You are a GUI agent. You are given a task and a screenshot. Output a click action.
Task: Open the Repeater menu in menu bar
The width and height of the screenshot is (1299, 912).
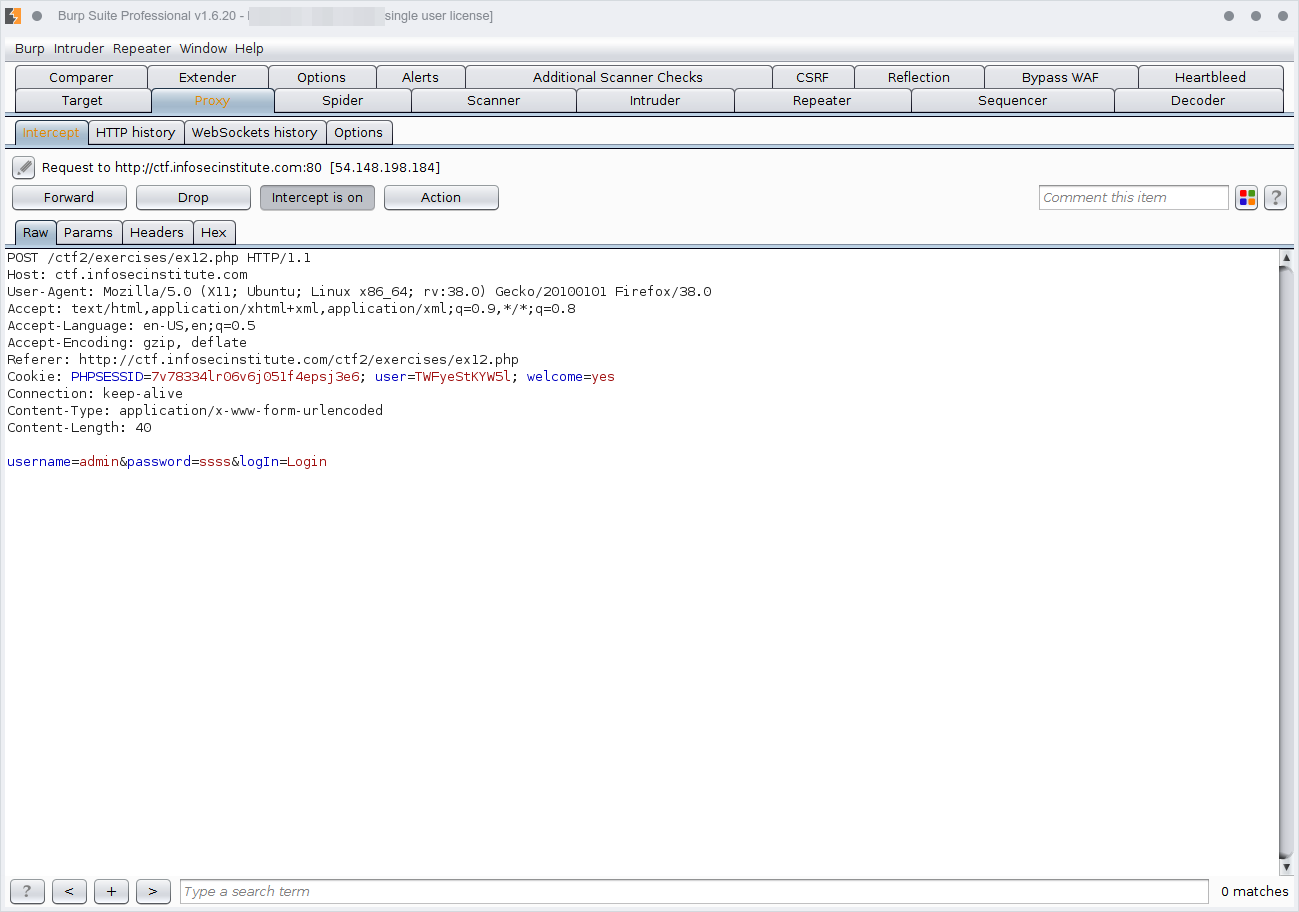tap(142, 48)
